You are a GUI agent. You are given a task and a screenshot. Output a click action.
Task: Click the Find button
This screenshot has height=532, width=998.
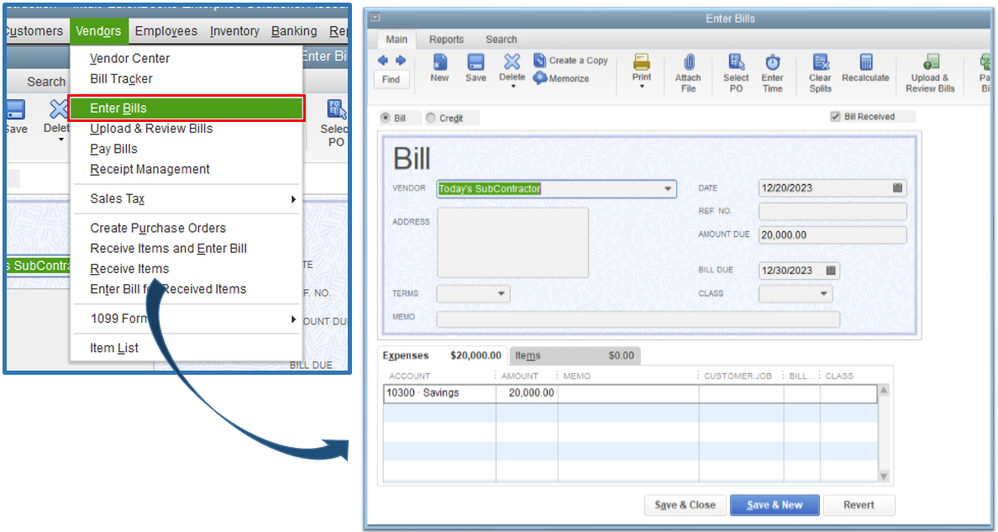pyautogui.click(x=391, y=80)
